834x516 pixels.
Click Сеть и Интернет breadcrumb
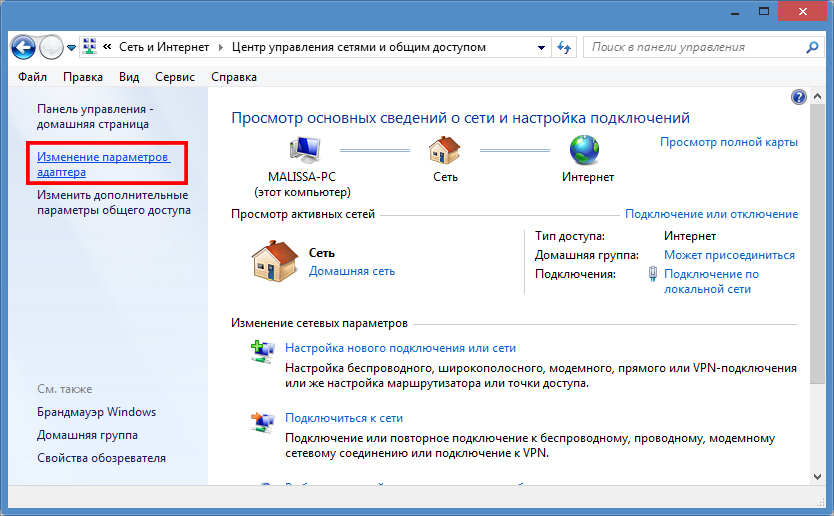tap(164, 47)
